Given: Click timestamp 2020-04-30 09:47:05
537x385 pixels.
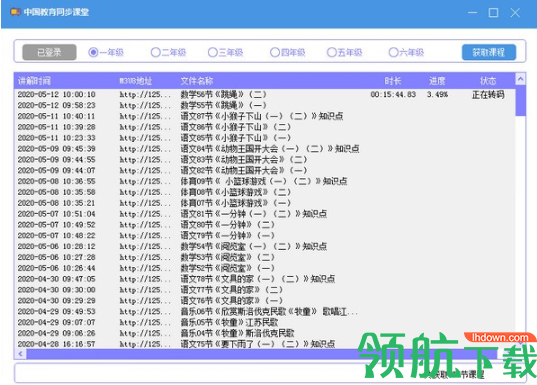Looking at the screenshot, I should point(57,279).
